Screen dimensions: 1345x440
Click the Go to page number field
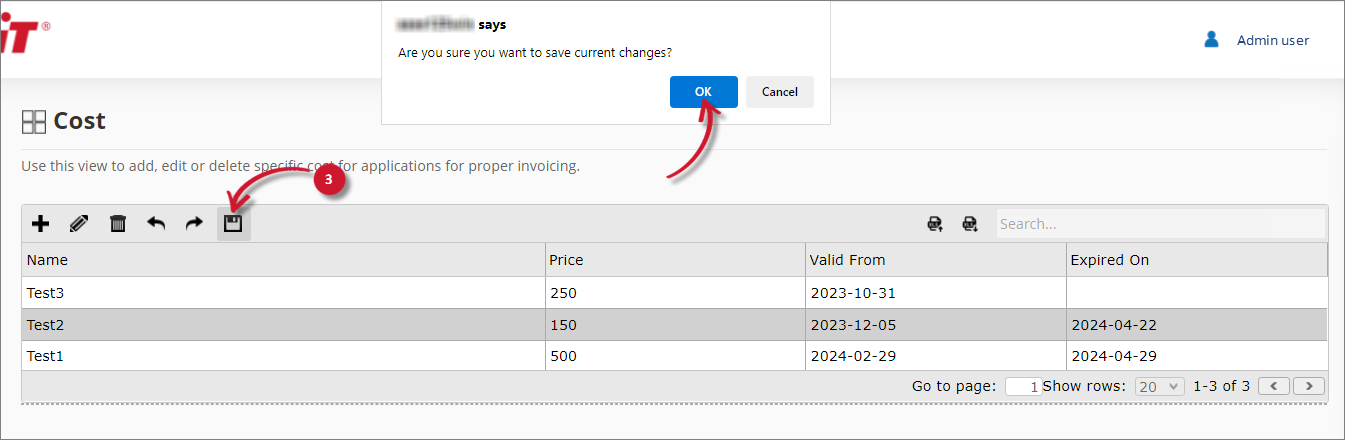1023,386
